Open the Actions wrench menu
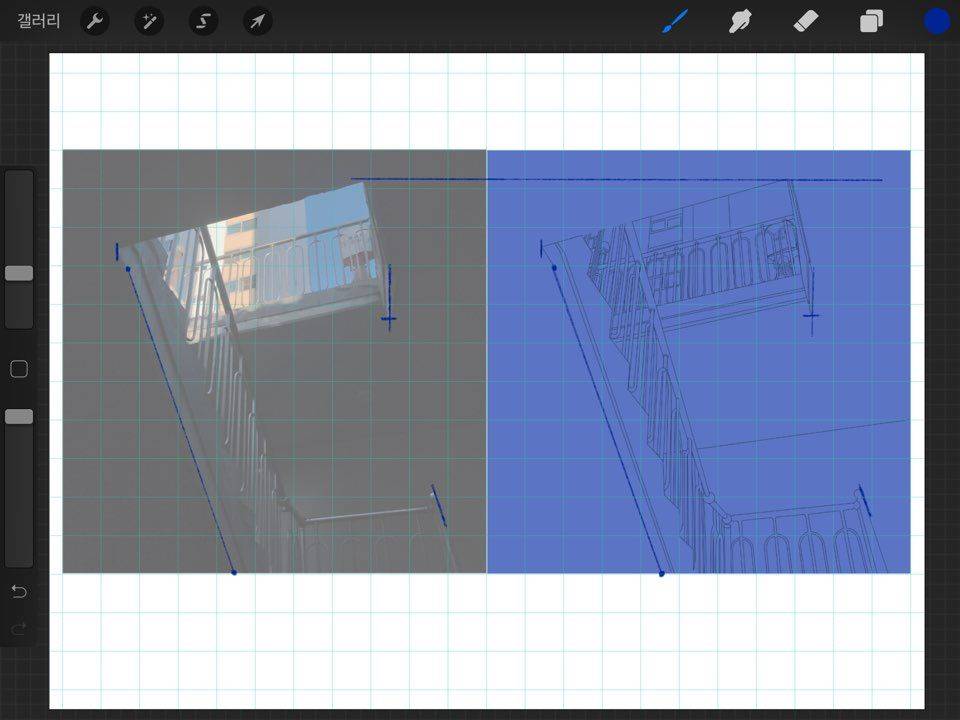960x720 pixels. 95,21
